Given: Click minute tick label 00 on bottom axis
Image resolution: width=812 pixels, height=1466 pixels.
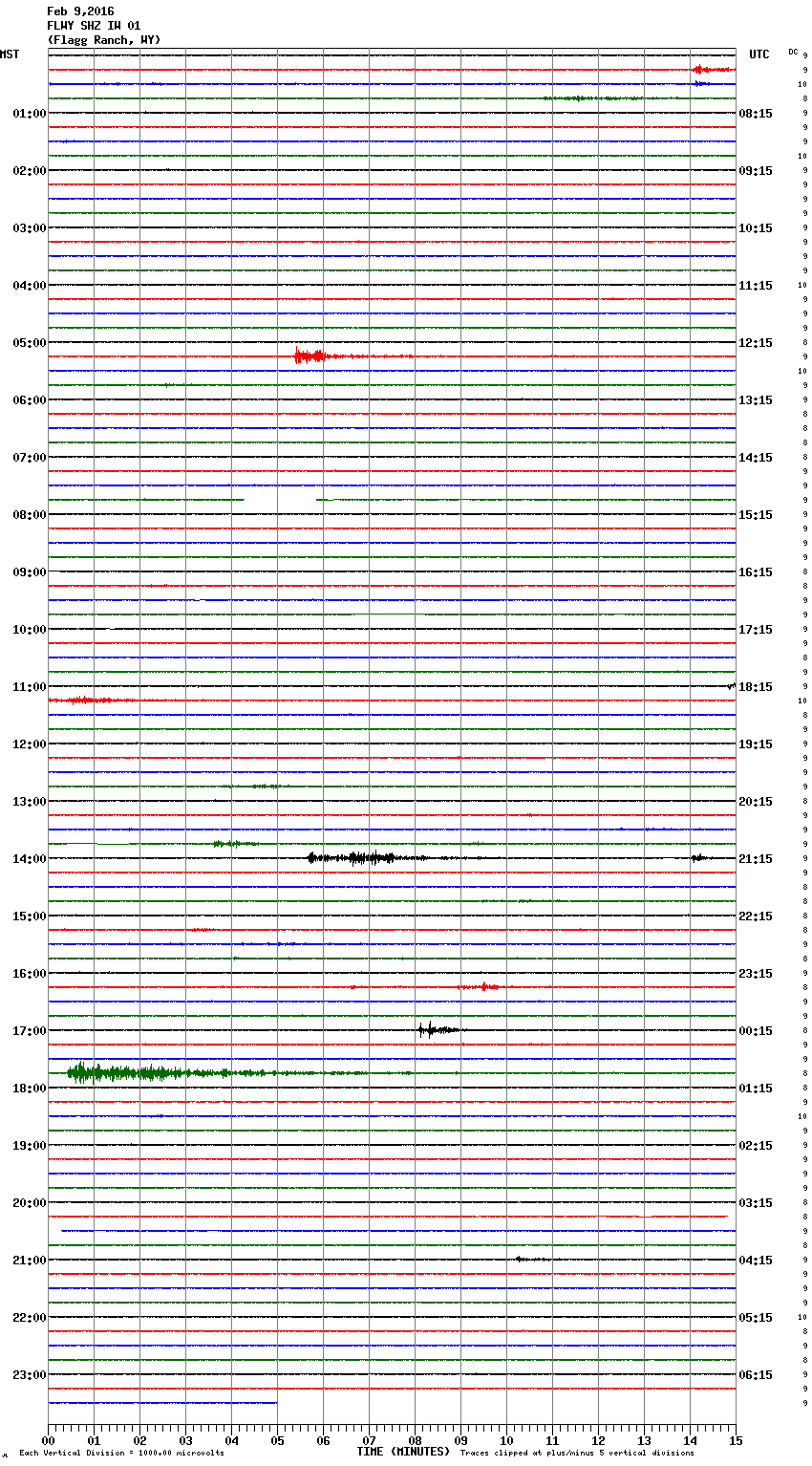Looking at the screenshot, I should click(48, 1440).
